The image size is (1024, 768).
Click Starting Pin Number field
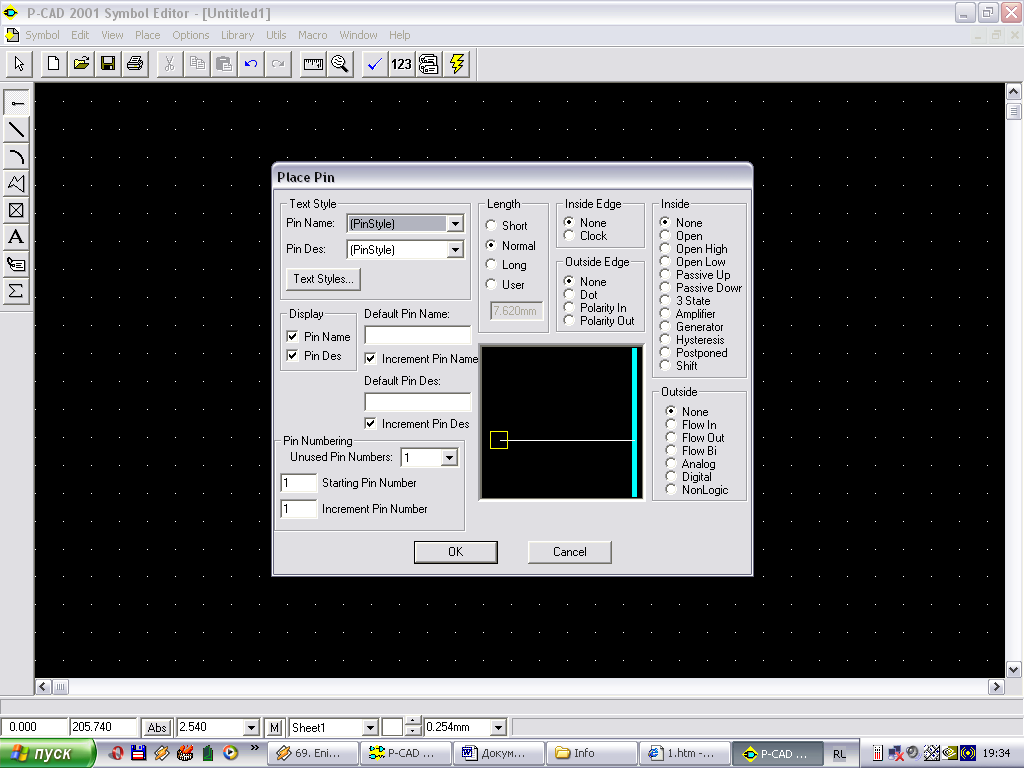[298, 483]
